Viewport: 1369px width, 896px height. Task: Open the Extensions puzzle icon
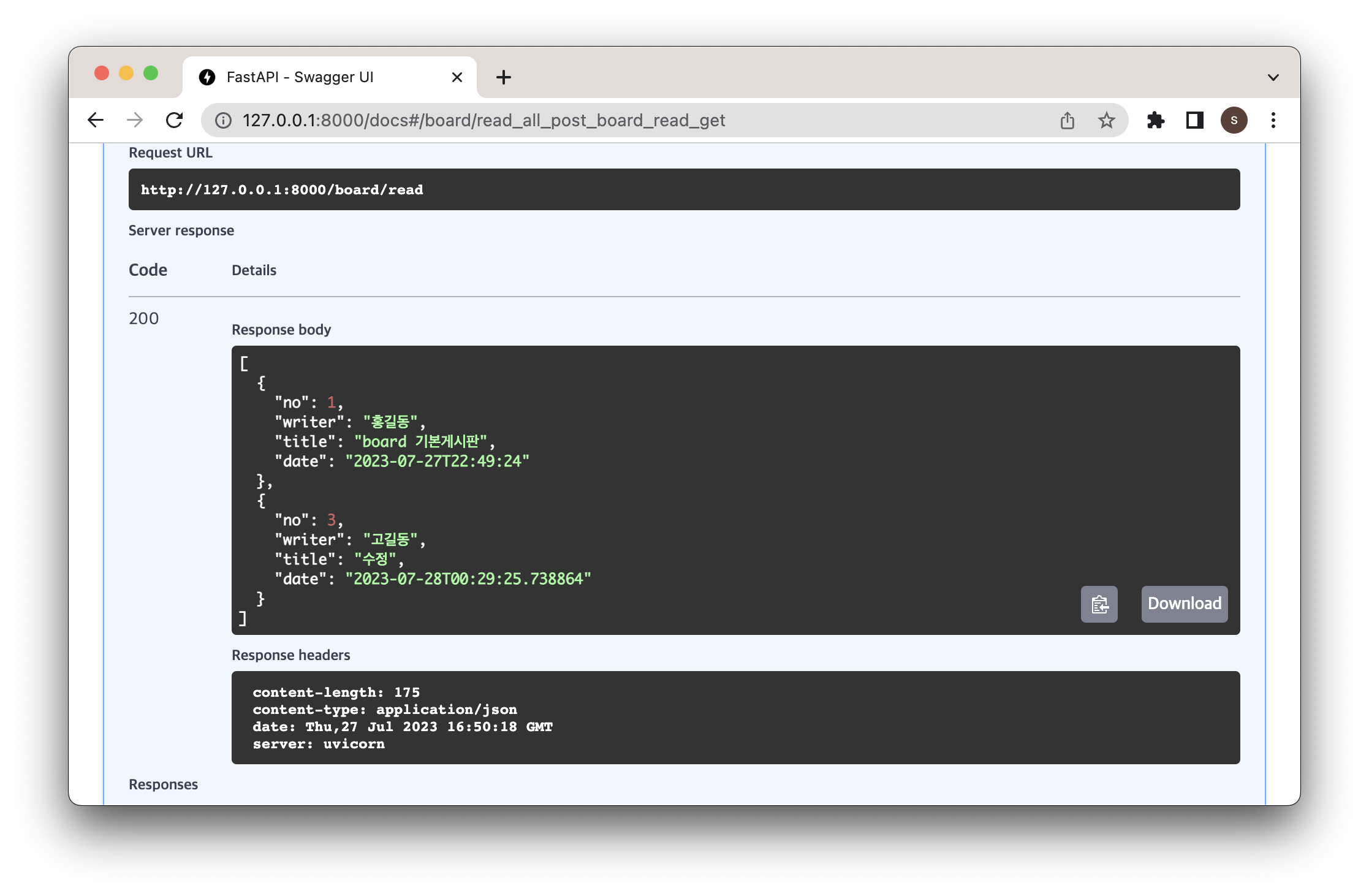point(1155,120)
